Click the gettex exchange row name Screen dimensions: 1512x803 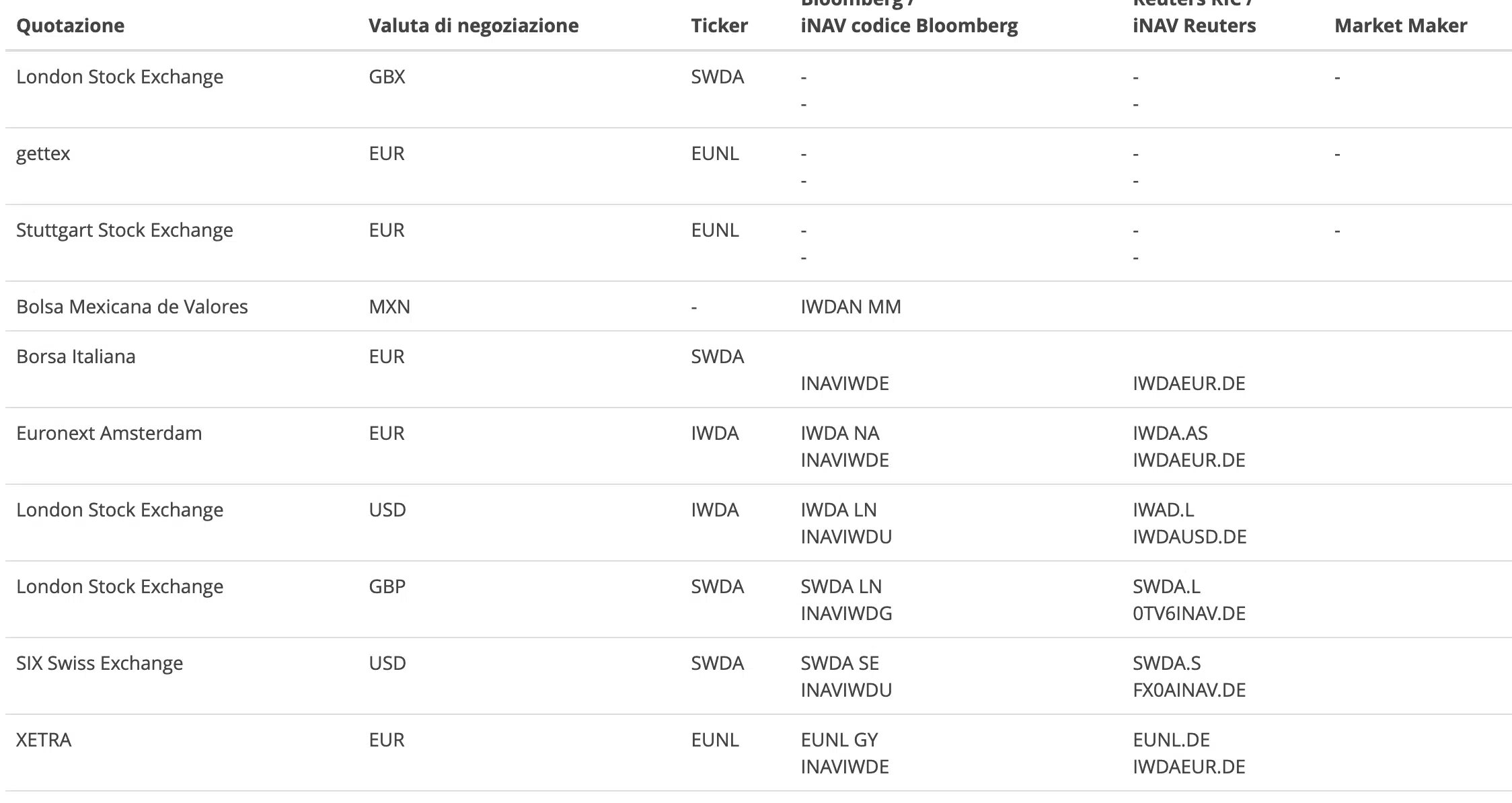pyautogui.click(x=43, y=153)
